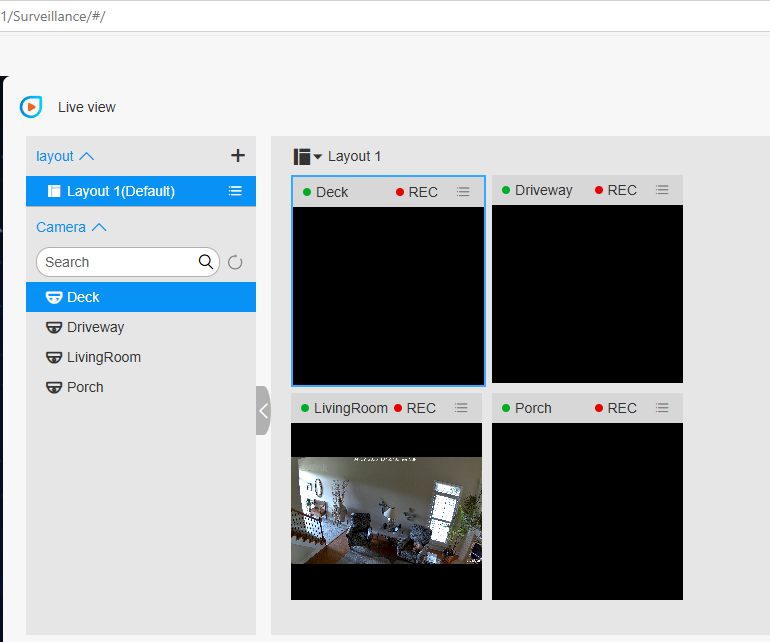The image size is (770, 642).
Task: Click Driveway tile green status dot
Action: tap(506, 190)
